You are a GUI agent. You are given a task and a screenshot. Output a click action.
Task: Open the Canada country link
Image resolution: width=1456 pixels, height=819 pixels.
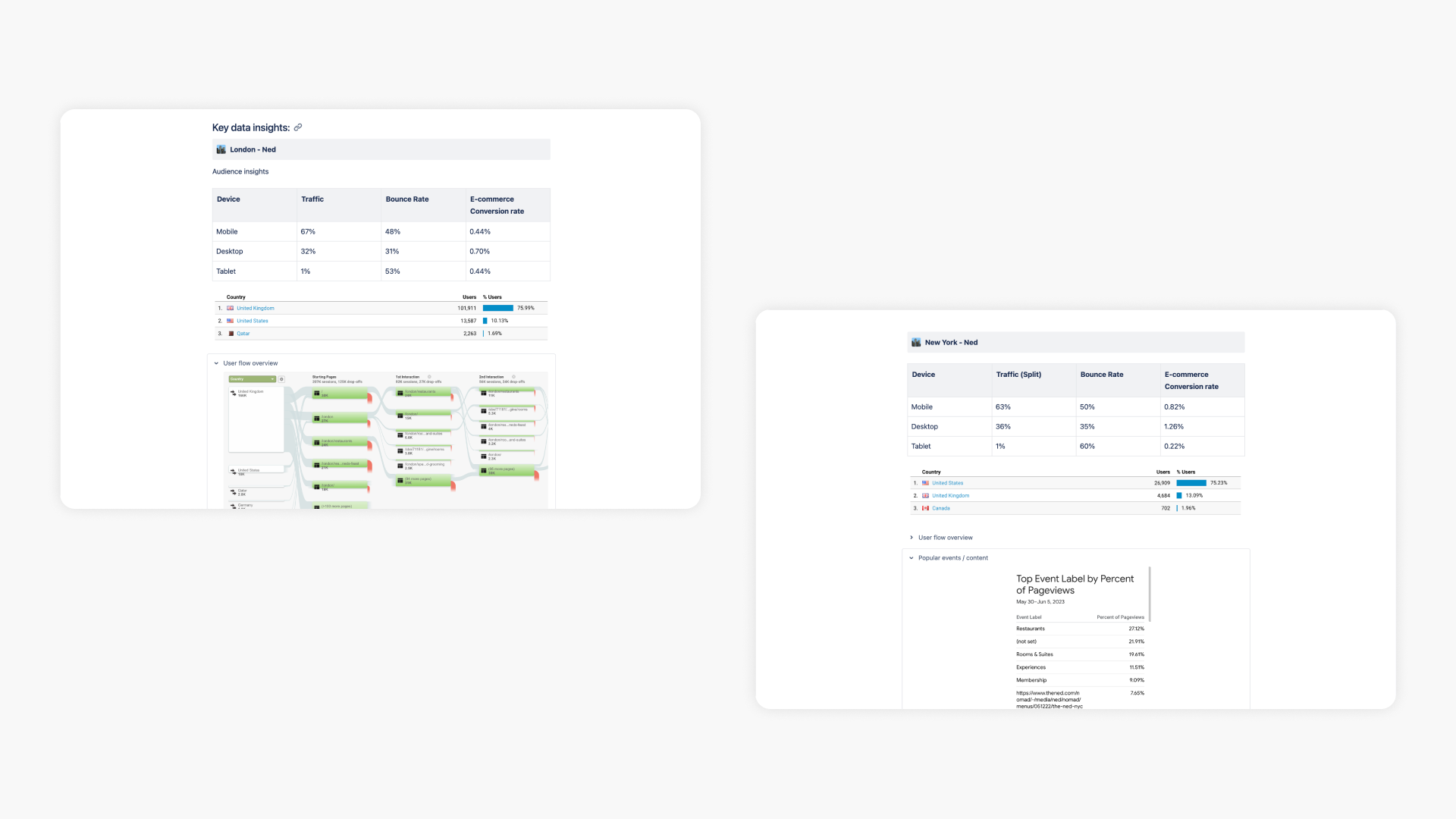pos(940,508)
